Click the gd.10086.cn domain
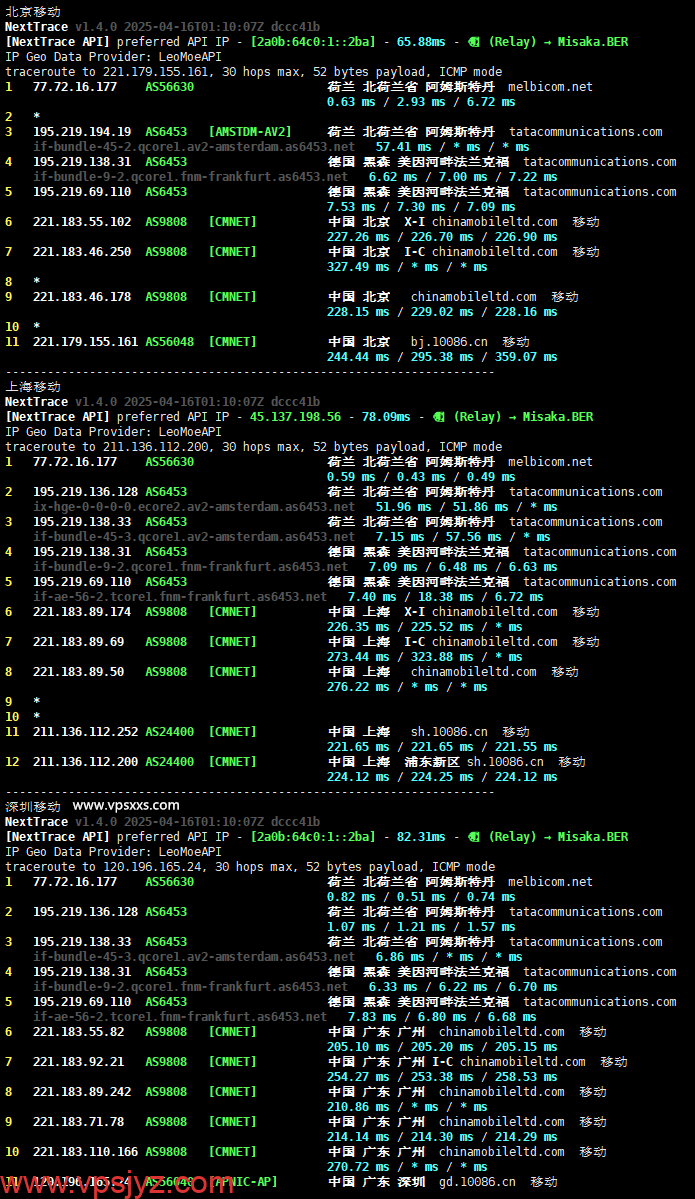 pyautogui.click(x=477, y=1181)
